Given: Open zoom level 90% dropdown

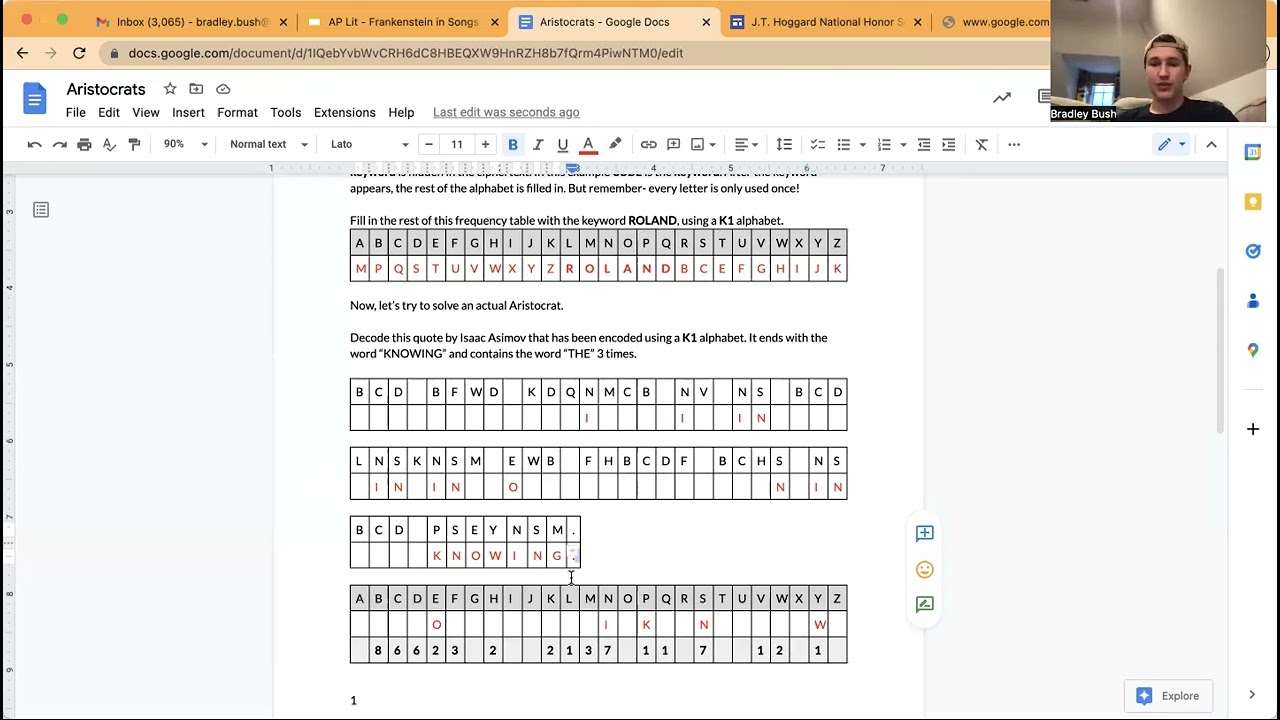Looking at the screenshot, I should [185, 144].
